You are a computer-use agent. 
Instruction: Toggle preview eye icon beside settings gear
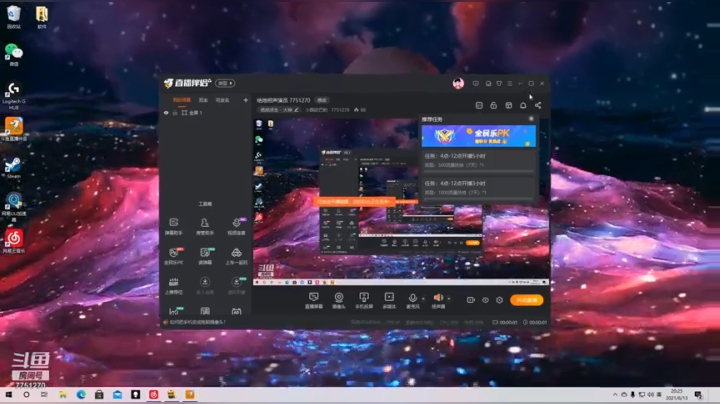click(485, 300)
